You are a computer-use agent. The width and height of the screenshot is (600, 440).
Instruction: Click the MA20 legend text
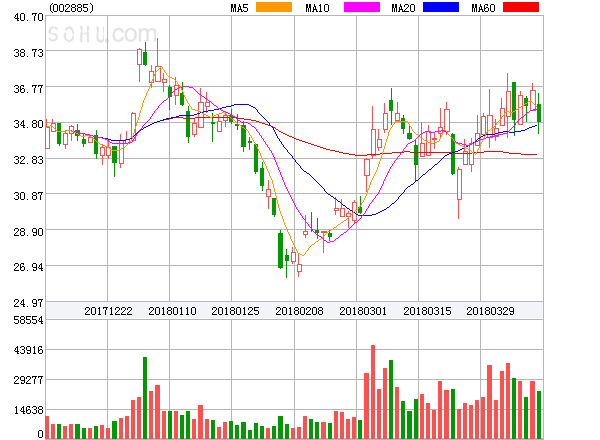(403, 8)
